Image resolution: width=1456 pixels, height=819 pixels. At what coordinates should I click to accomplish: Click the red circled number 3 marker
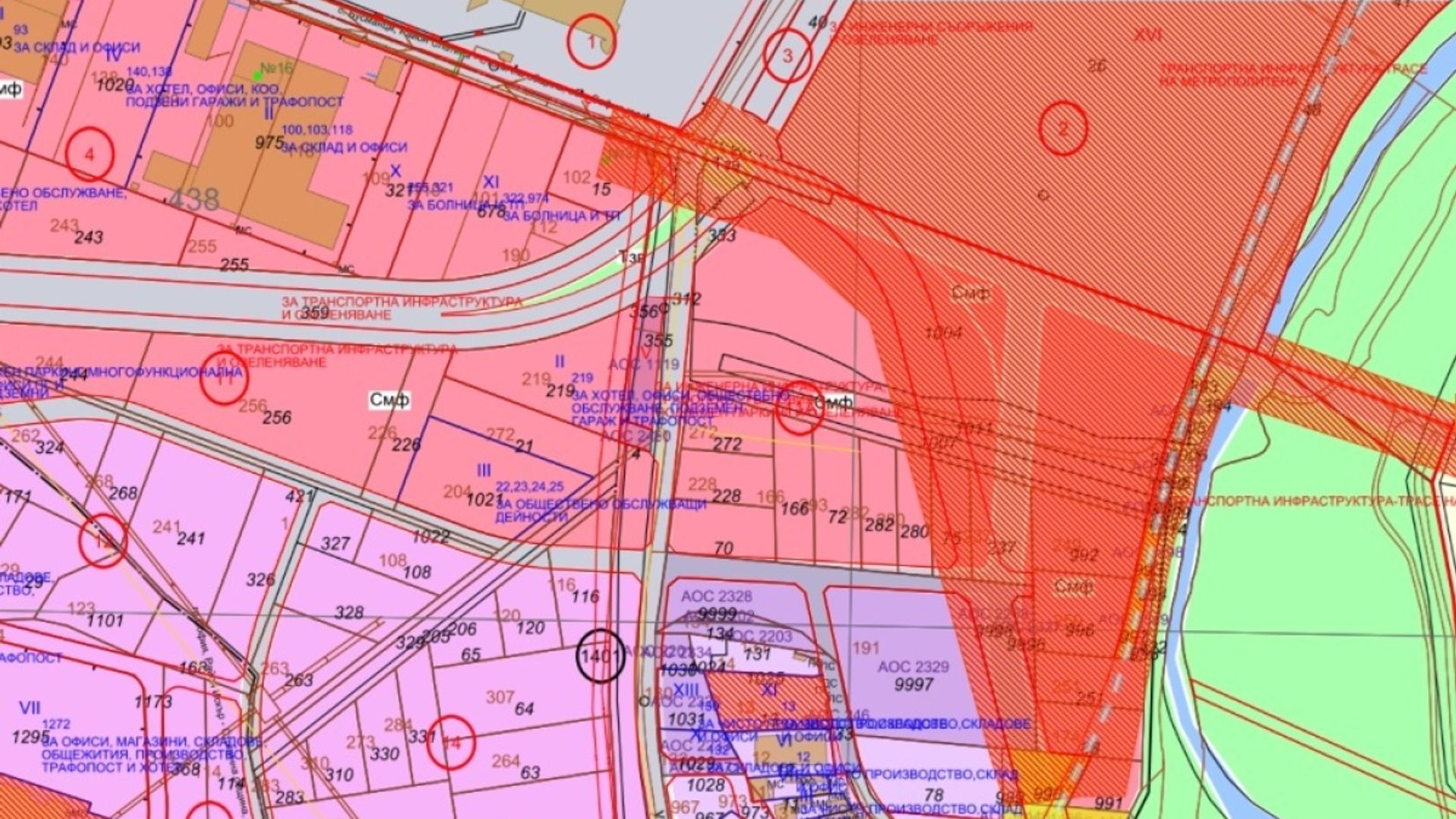pos(787,55)
